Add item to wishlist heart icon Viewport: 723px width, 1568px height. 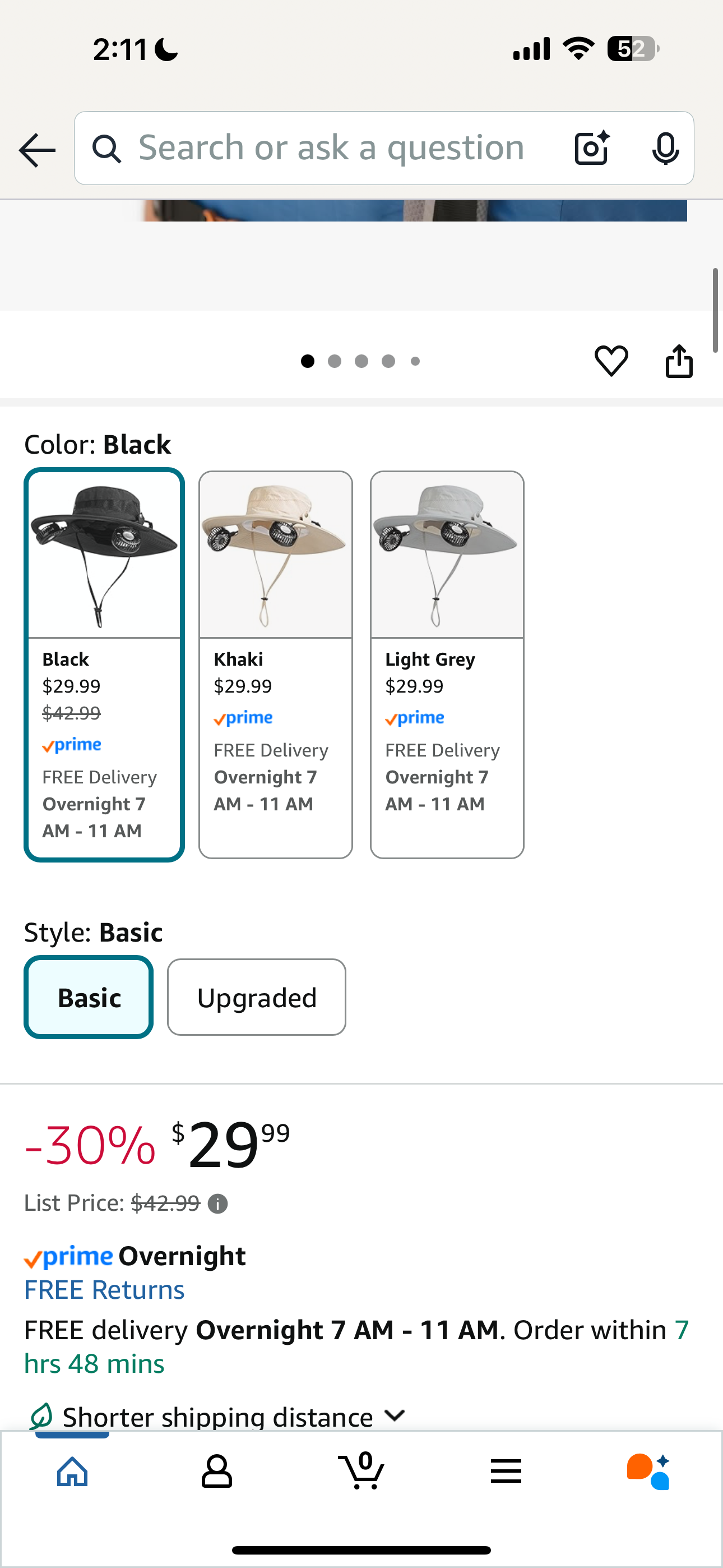tap(611, 361)
